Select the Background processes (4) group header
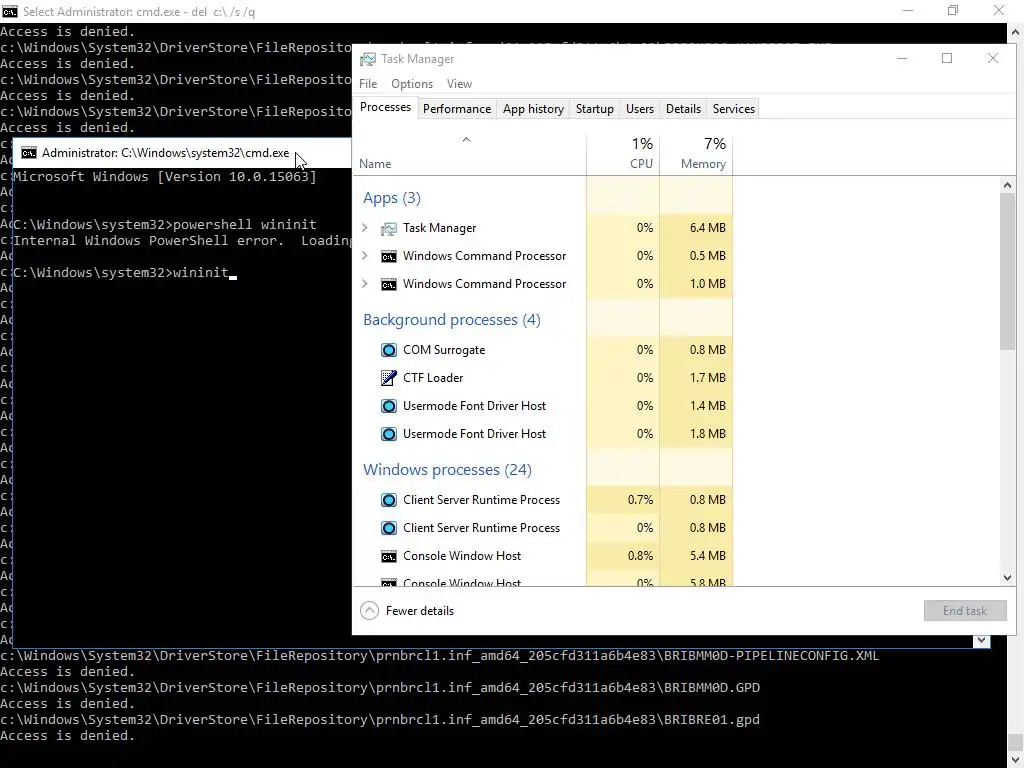This screenshot has height=768, width=1024. [451, 320]
